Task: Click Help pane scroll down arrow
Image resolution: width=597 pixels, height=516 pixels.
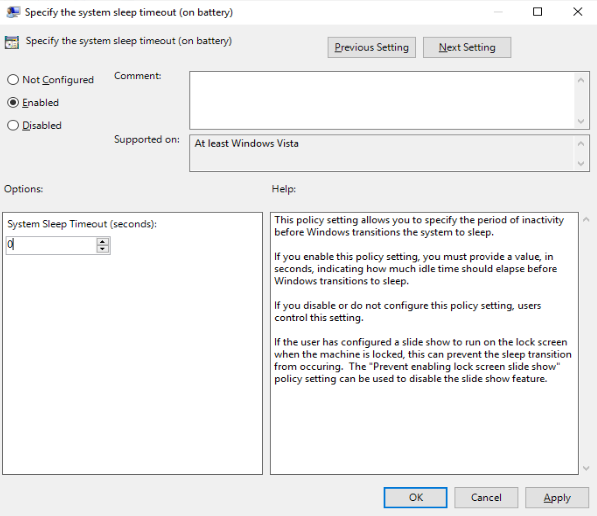Action: [x=586, y=468]
